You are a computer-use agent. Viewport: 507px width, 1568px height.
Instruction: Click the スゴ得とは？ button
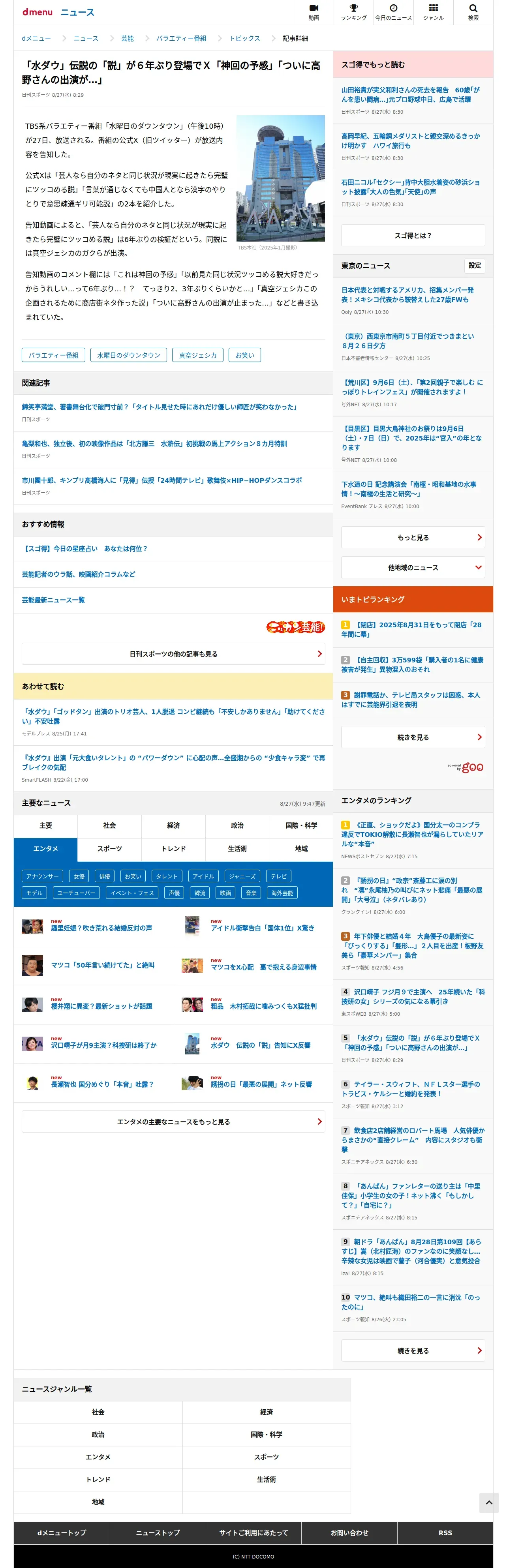413,235
